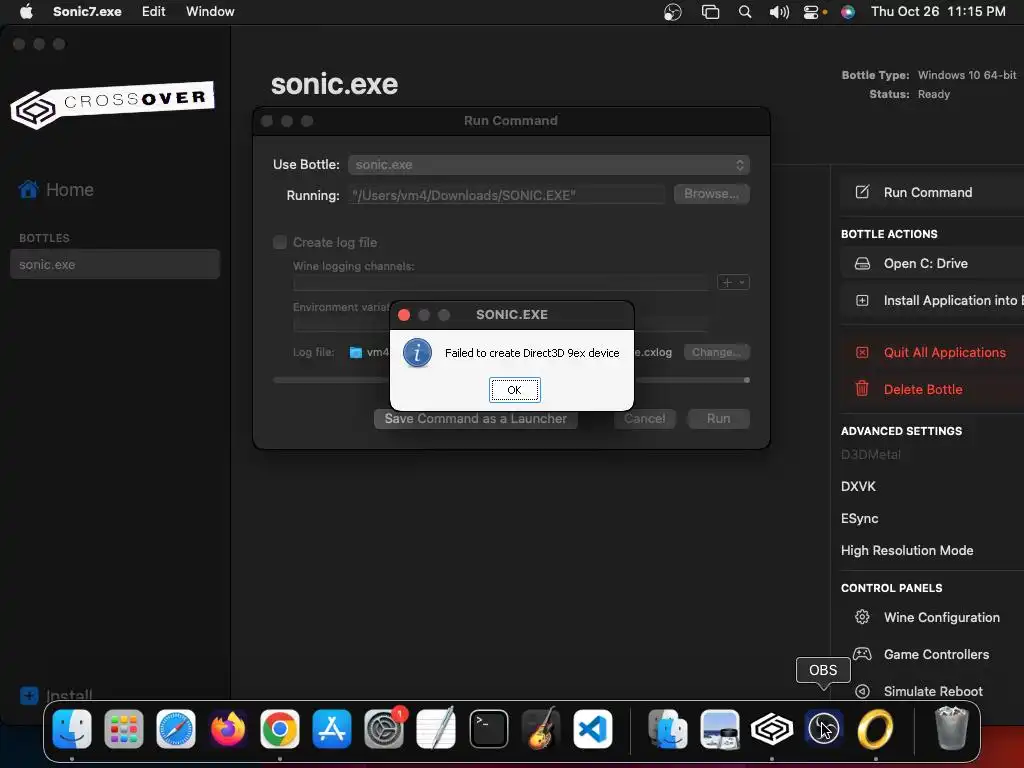
Task: Open Wine Configuration gear icon
Action: [x=862, y=617]
